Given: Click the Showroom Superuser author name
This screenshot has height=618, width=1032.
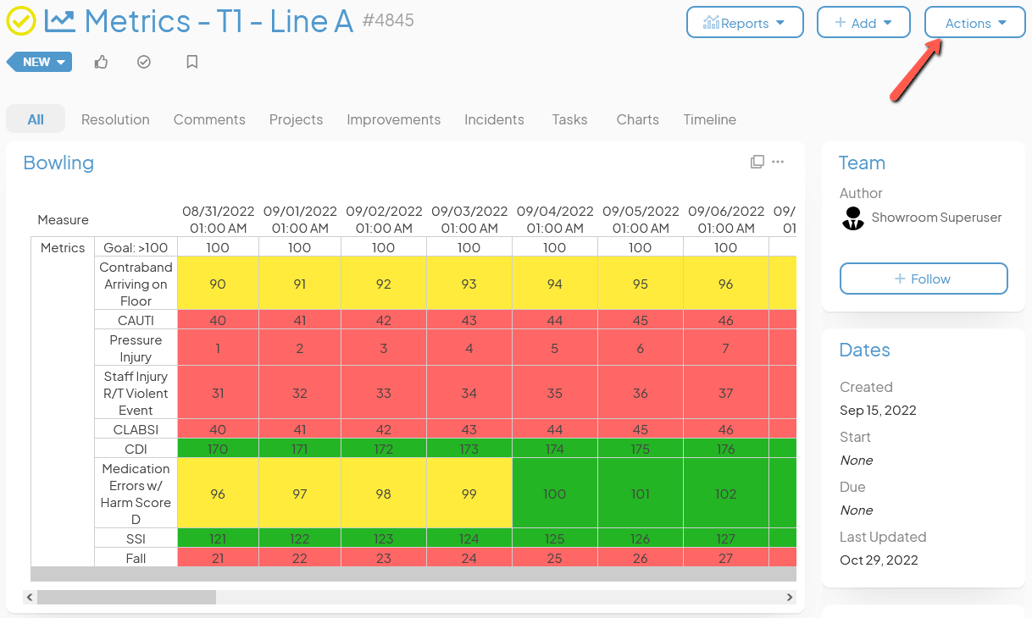Looking at the screenshot, I should (x=936, y=217).
